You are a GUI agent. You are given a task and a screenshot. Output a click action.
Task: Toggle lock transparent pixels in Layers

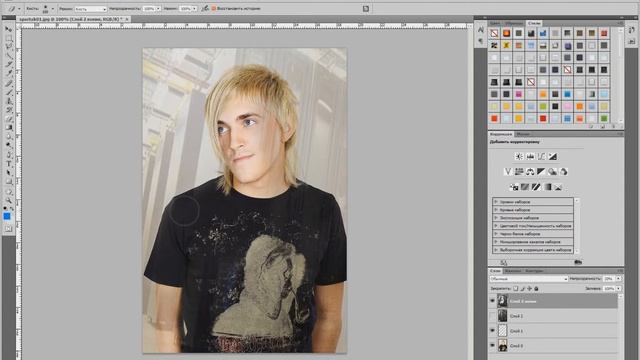[516, 288]
